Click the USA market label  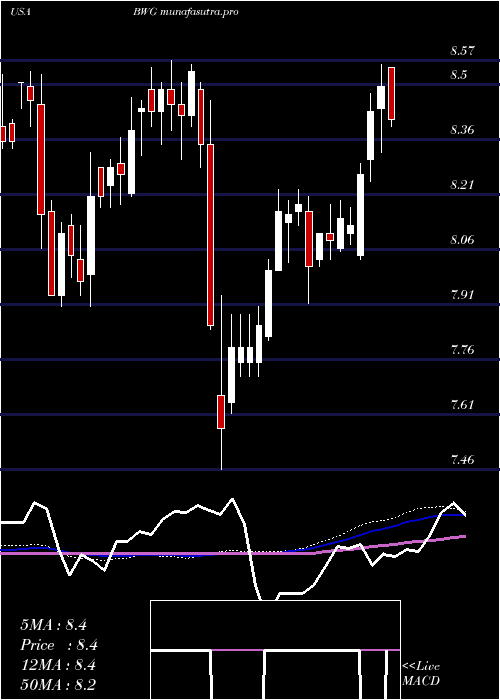20,12
